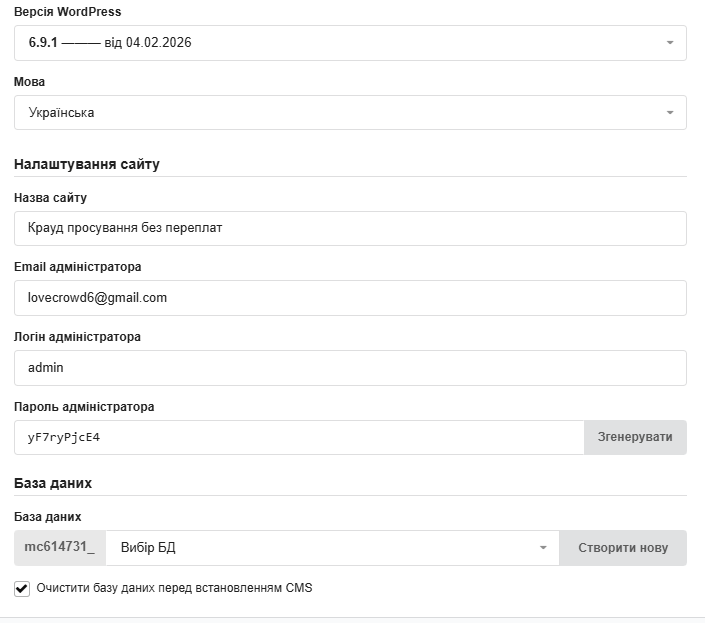Click the Пароль адміністратора field label
Viewport: 705px width, 623px height.
coord(84,407)
